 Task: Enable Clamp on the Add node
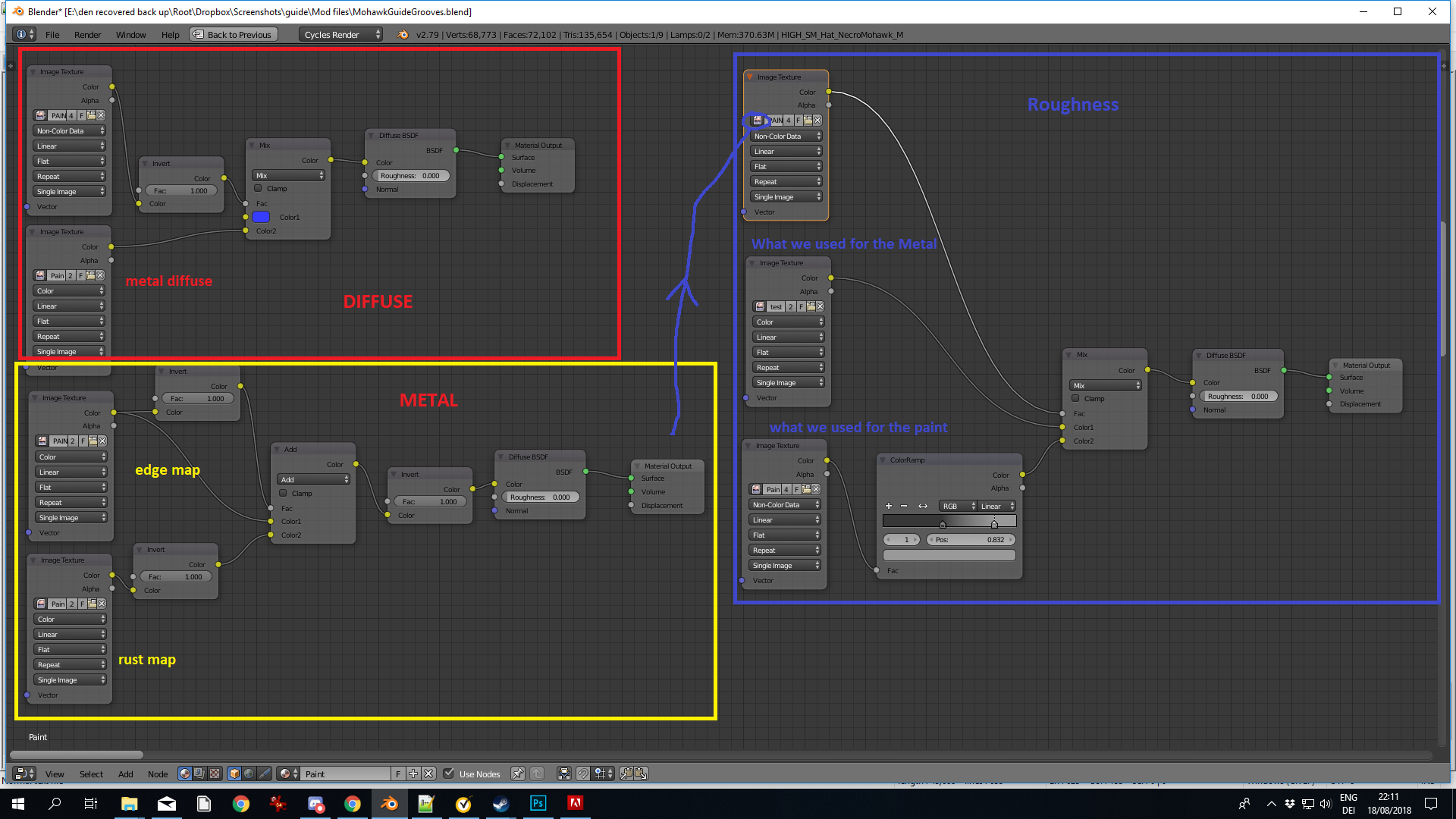pos(283,493)
